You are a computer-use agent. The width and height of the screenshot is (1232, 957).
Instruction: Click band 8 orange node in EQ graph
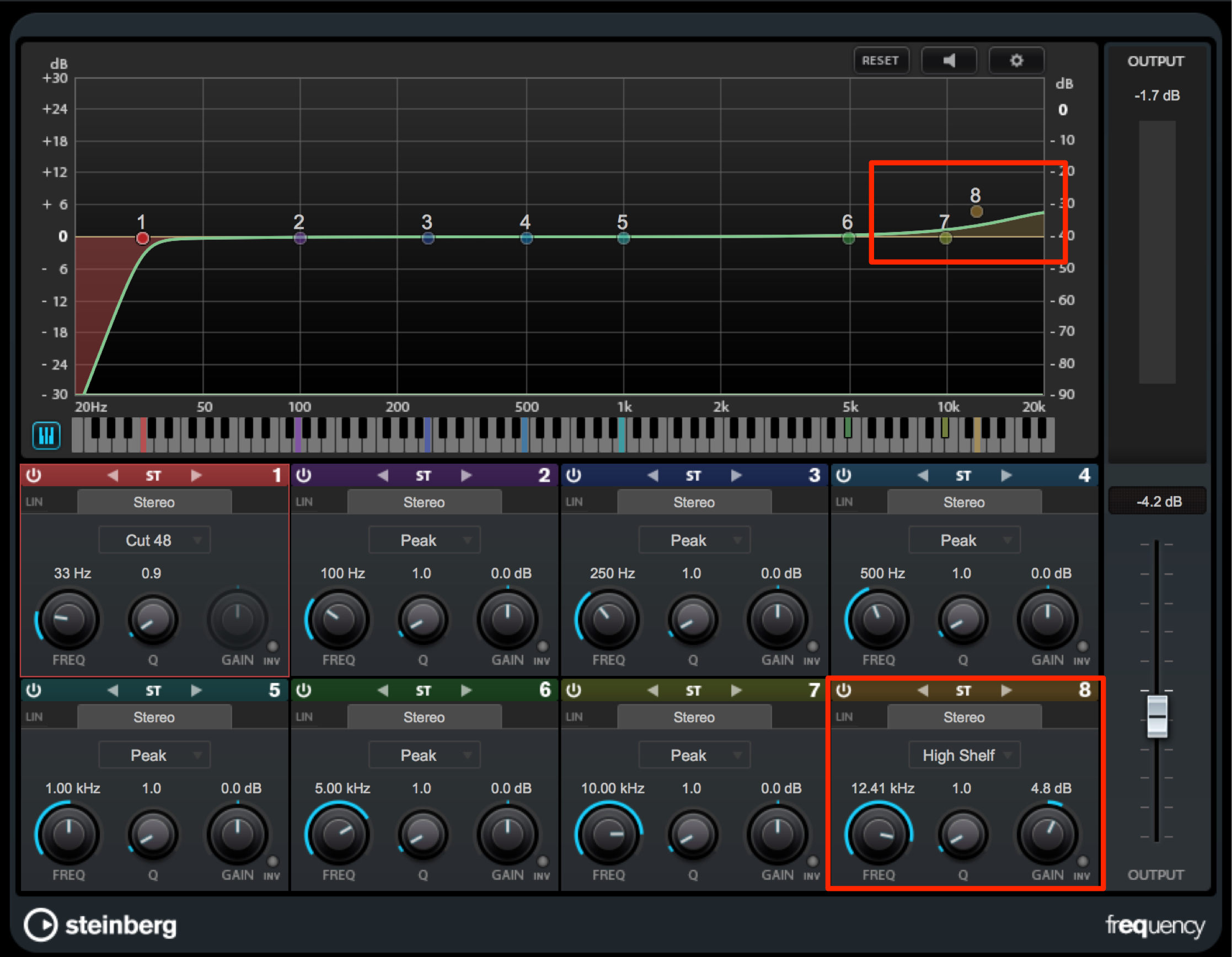(977, 212)
